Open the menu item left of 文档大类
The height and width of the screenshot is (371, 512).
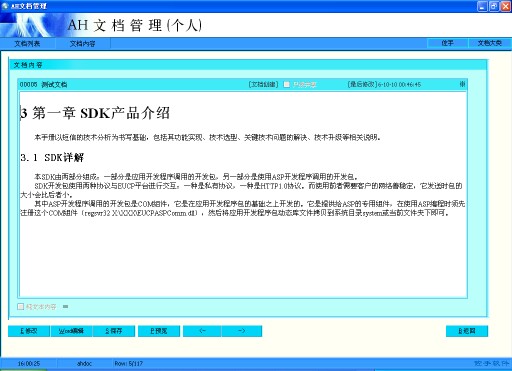pyautogui.click(x=448, y=43)
